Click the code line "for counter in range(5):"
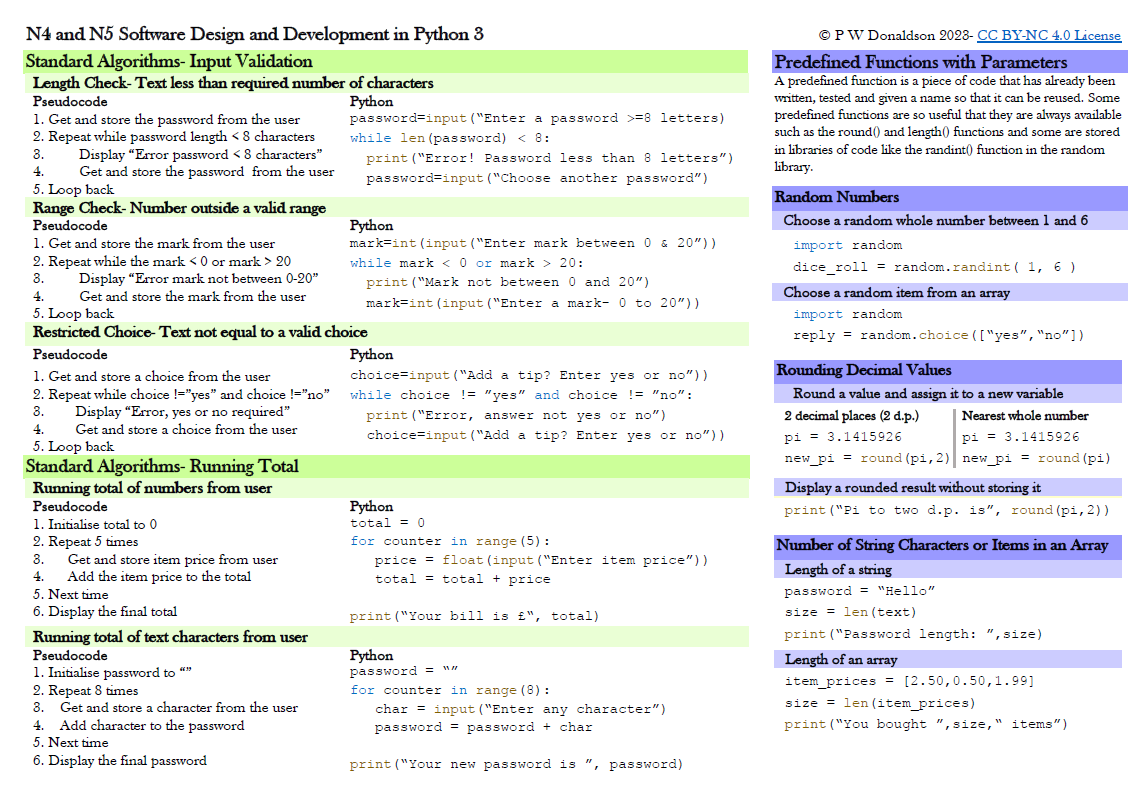 tap(449, 541)
